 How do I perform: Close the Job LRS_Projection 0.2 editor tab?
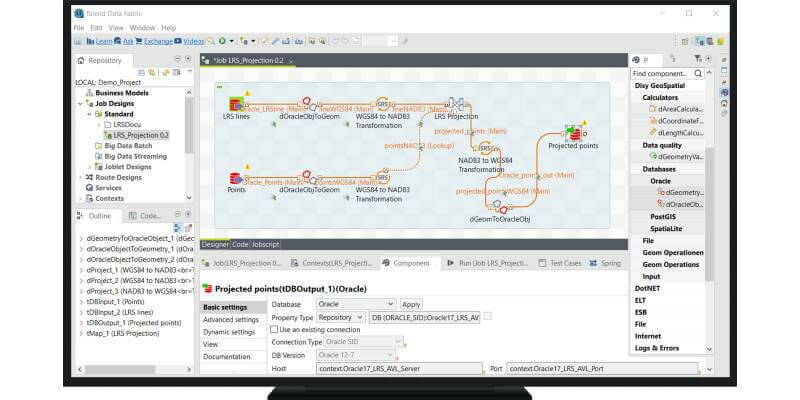point(291,60)
